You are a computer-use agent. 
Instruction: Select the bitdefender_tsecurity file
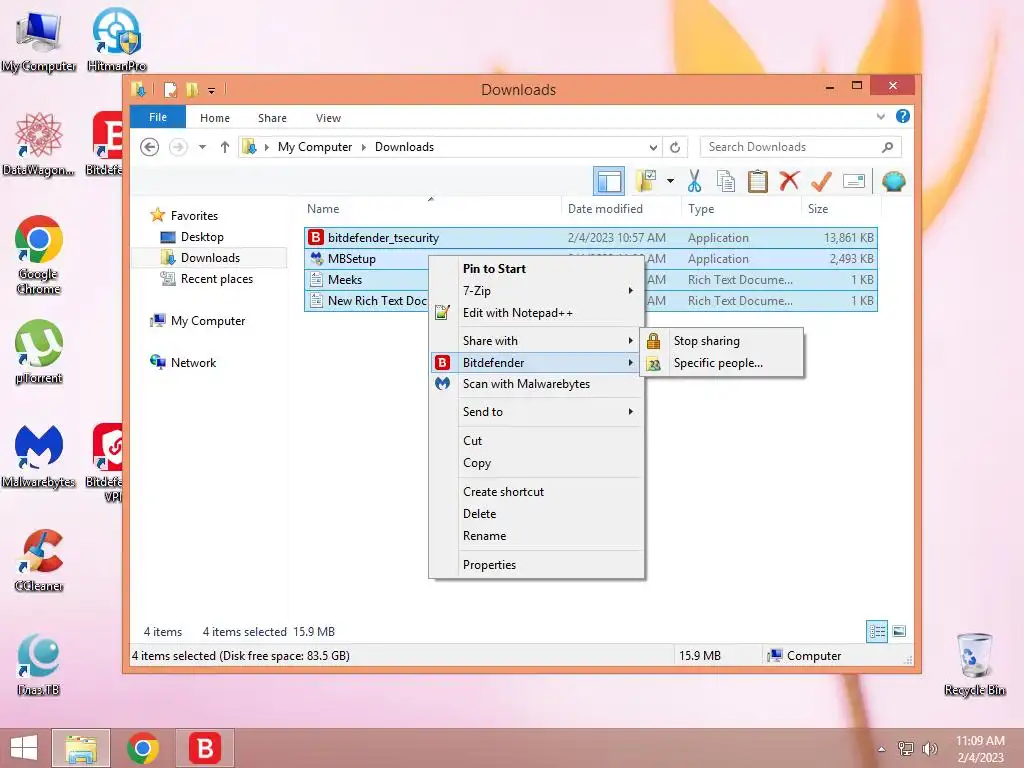pyautogui.click(x=590, y=238)
